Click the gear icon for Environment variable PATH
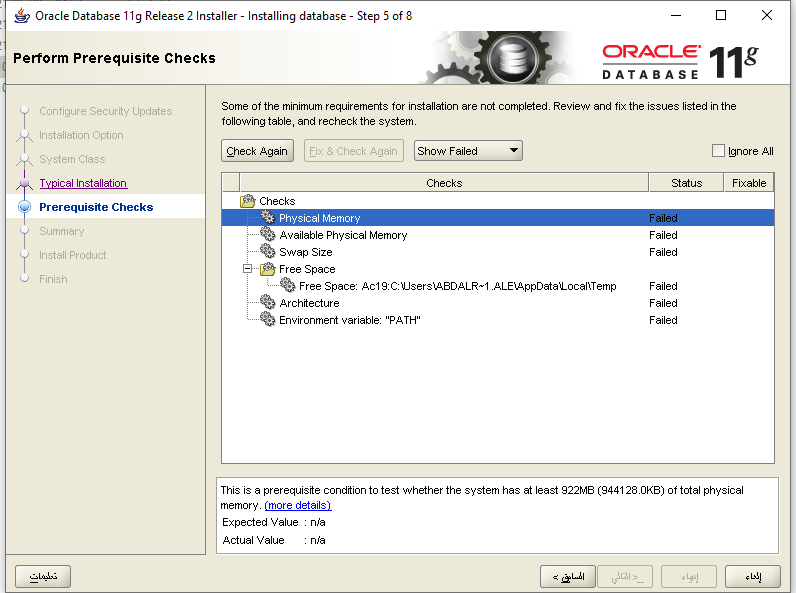796x593 pixels. (x=267, y=320)
